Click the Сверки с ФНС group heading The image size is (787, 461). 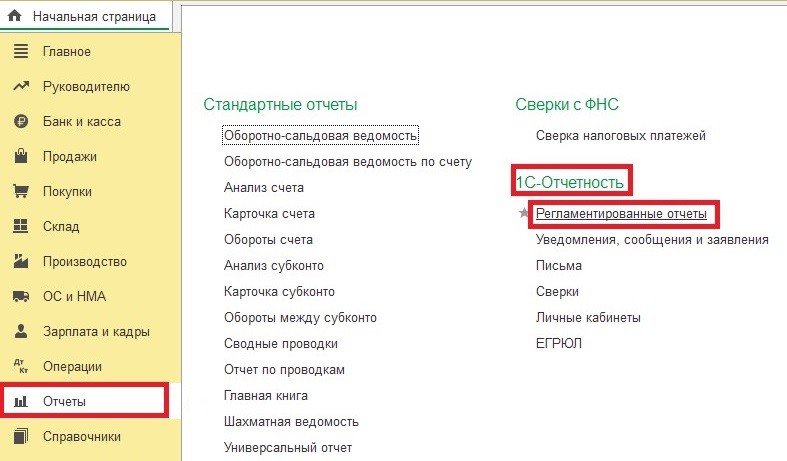(x=567, y=104)
